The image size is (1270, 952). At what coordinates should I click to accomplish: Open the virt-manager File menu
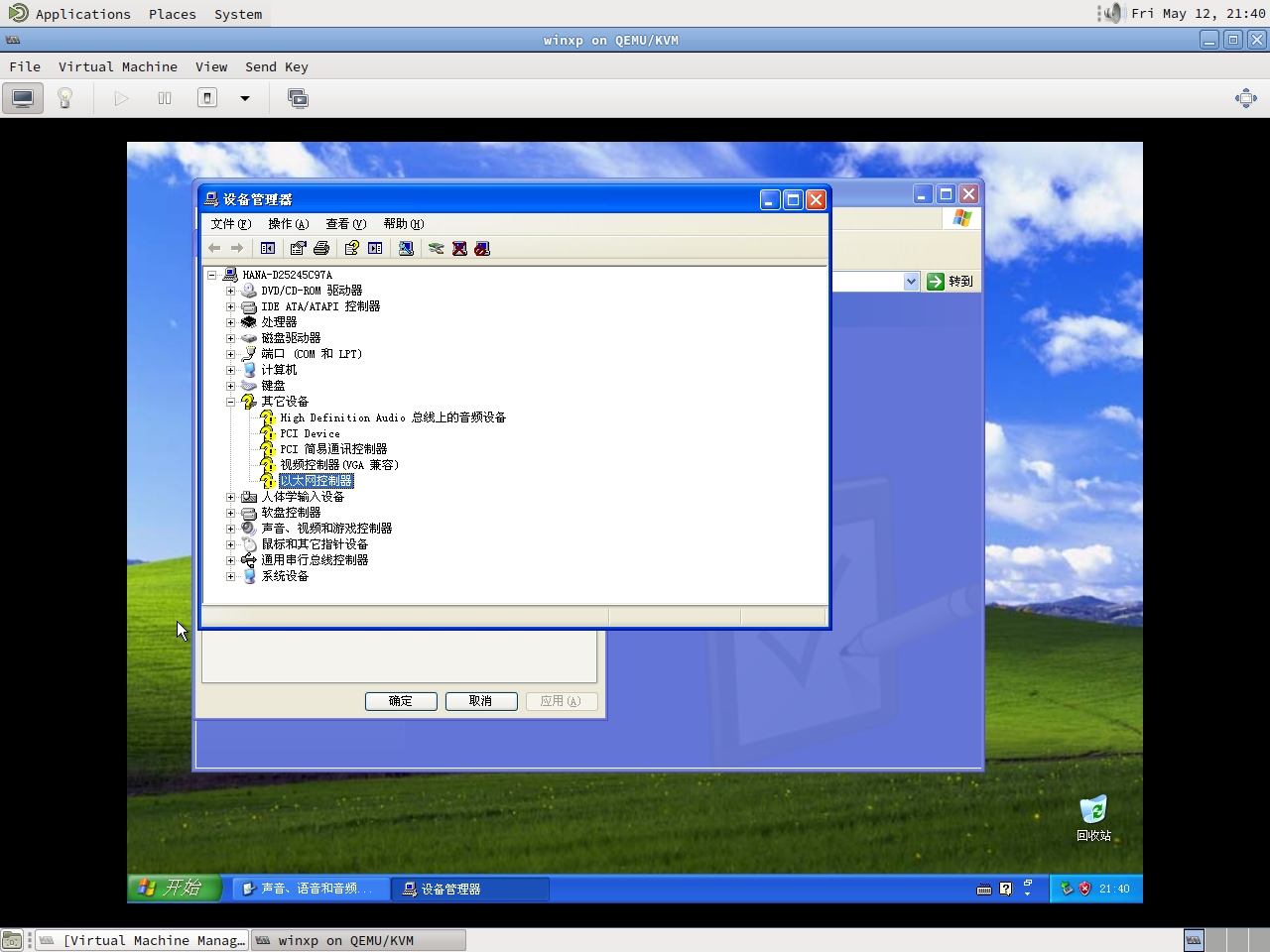click(x=25, y=66)
